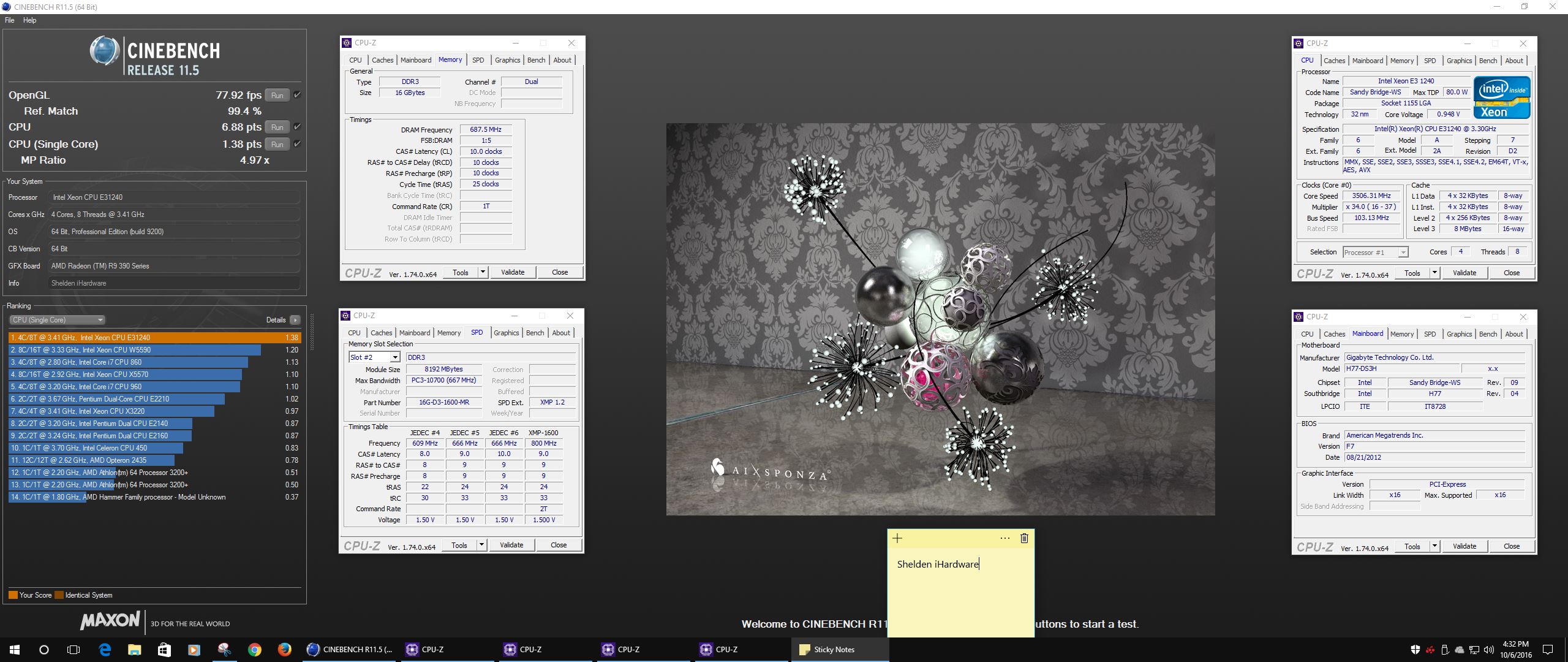Switch to CINEBENCH R11.5 taskbar button
The width and height of the screenshot is (1568, 662).
coord(350,650)
